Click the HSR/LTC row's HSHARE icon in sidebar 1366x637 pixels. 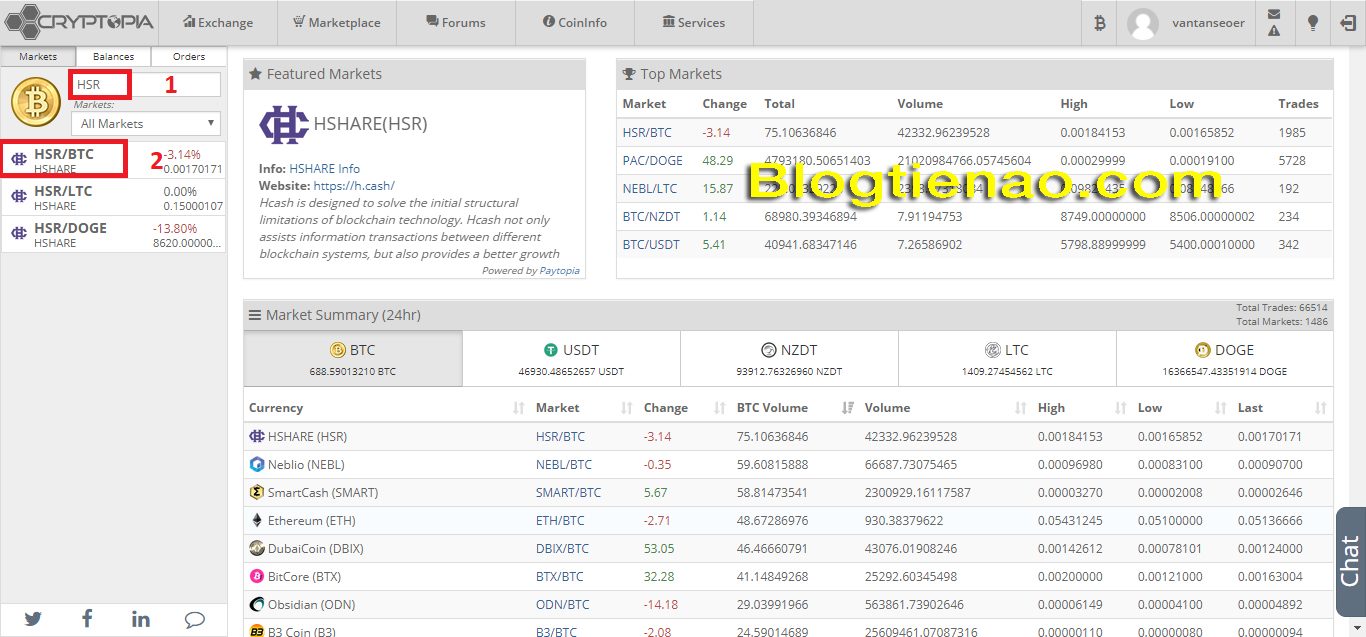click(18, 196)
